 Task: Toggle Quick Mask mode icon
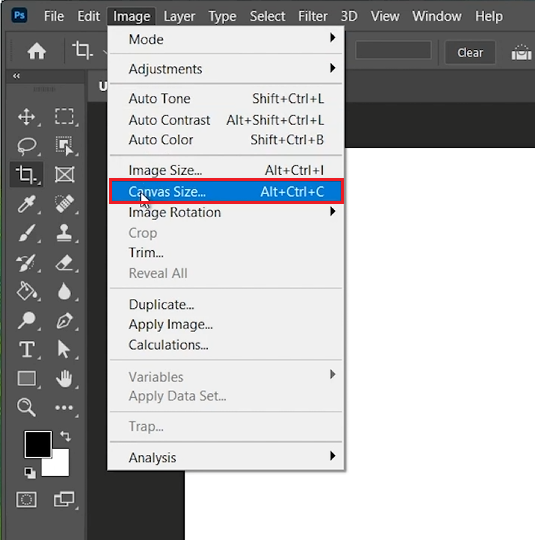point(27,499)
